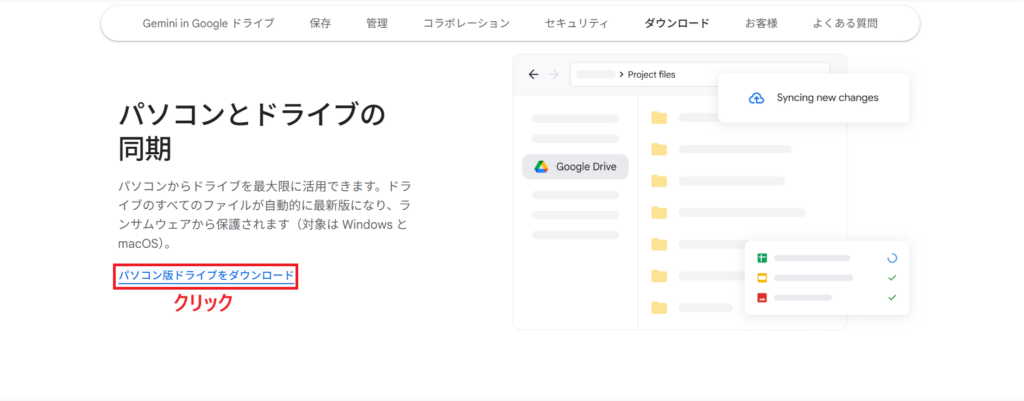
Task: Open the Gemini in Google ドライブ tab
Action: tap(207, 23)
